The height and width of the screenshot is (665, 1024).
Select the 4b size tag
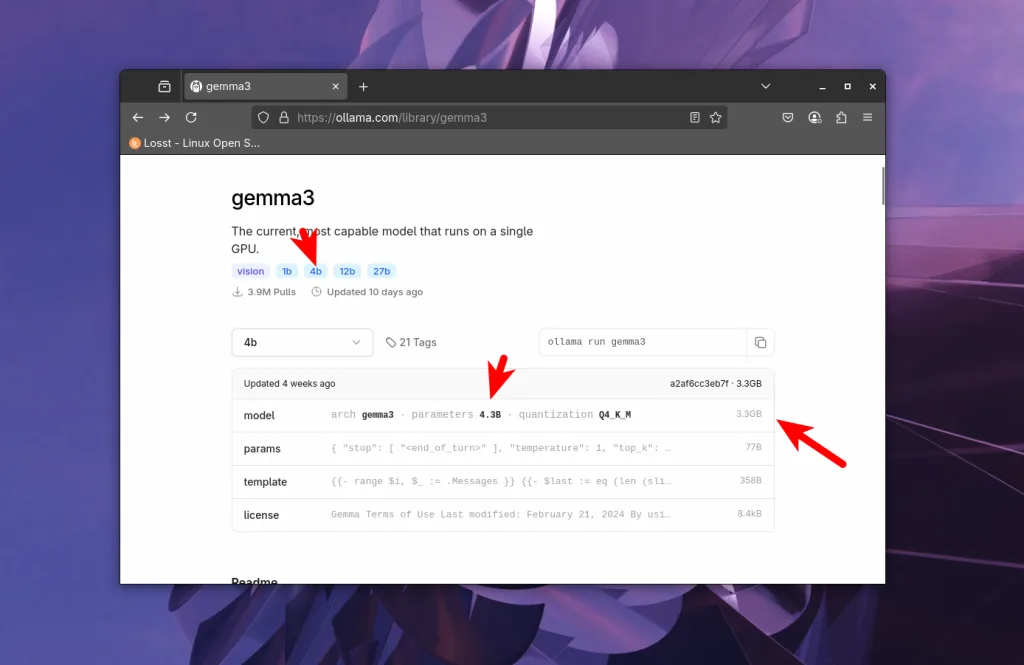315,271
